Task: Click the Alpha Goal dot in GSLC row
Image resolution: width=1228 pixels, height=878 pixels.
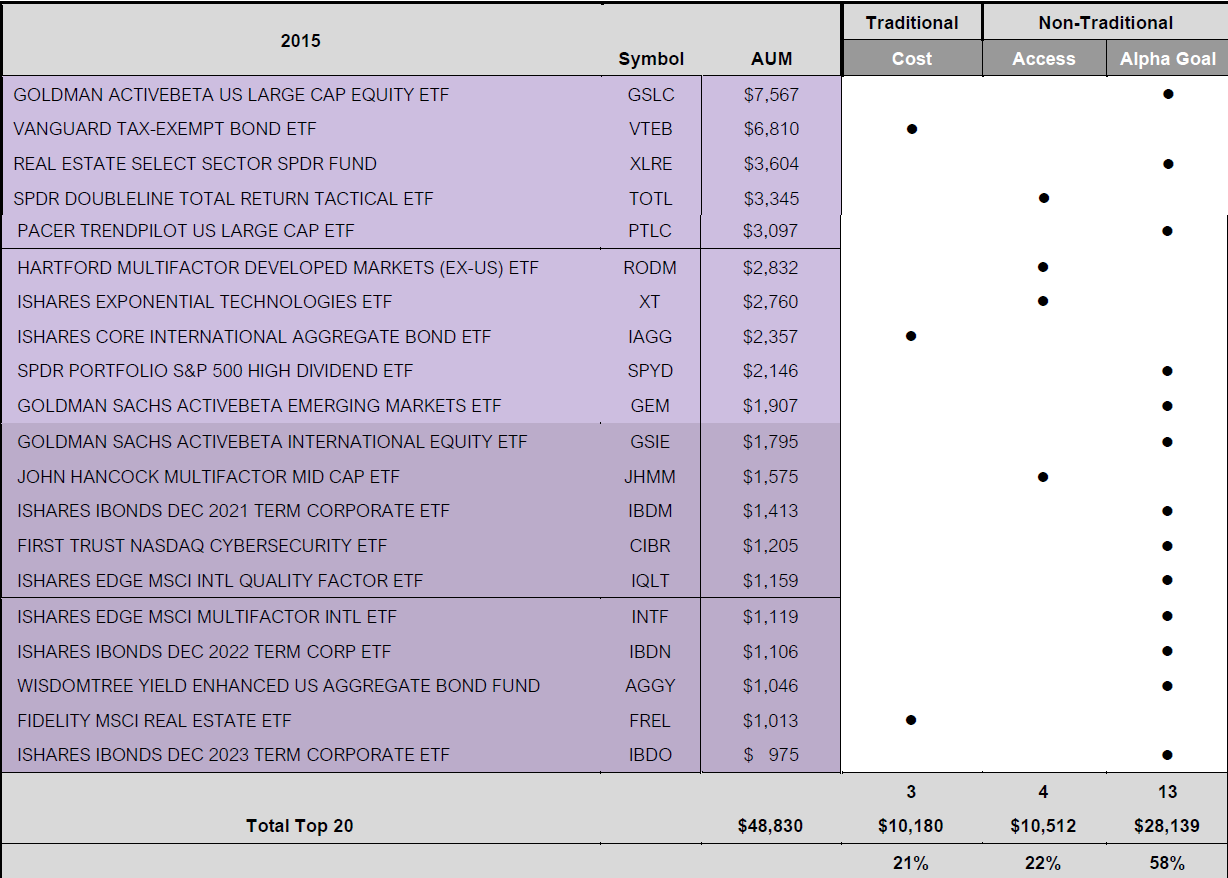Action: [1168, 94]
